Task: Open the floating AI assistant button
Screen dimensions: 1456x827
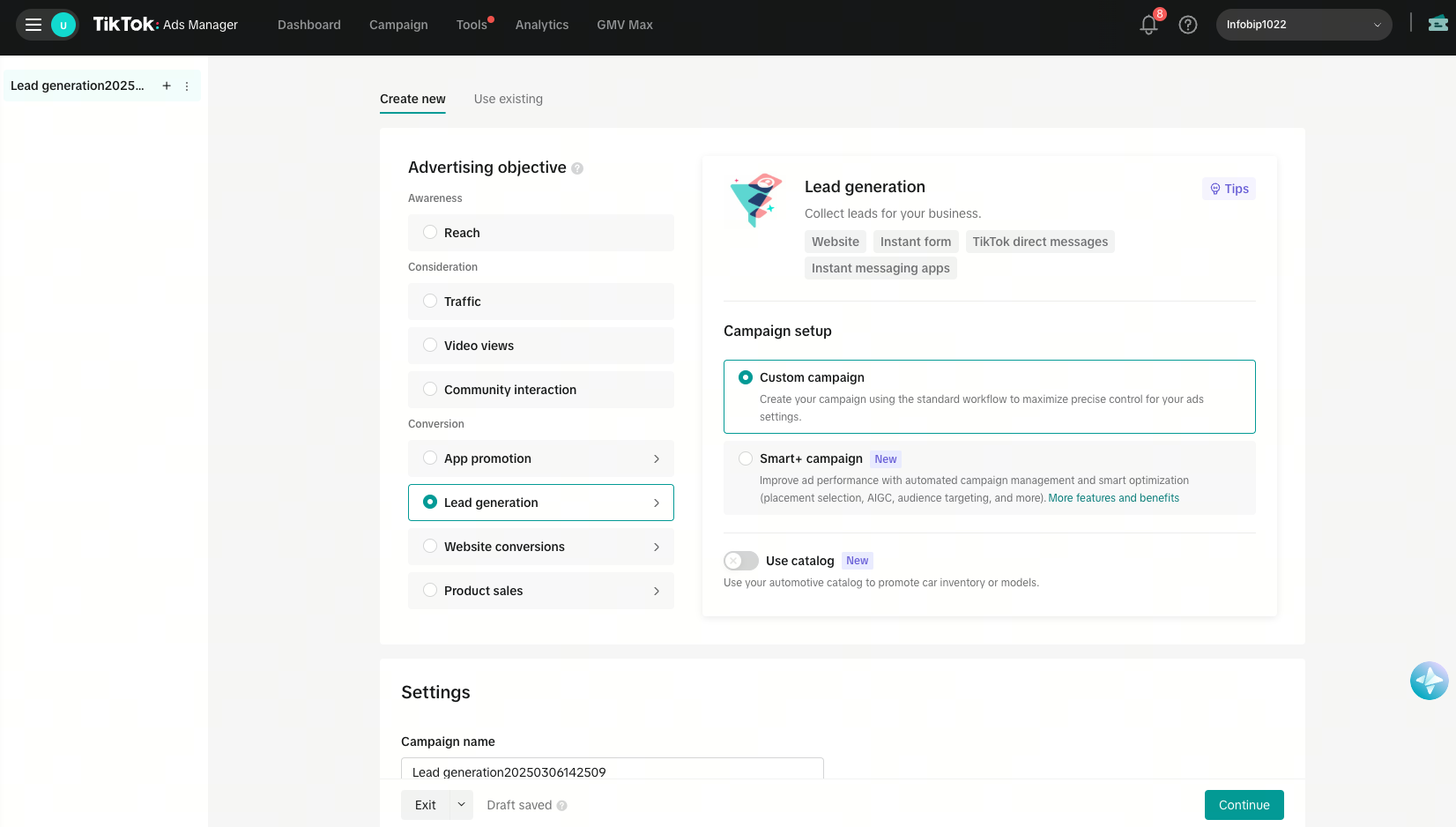Action: tap(1429, 681)
